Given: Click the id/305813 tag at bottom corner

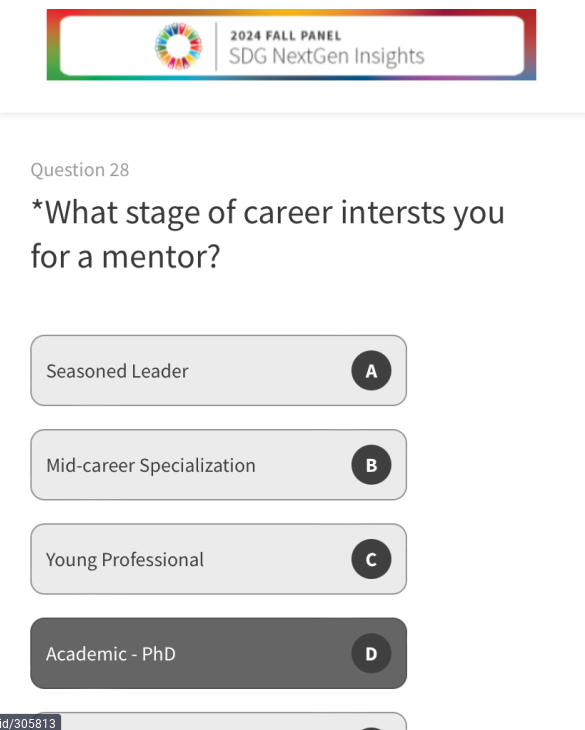Looking at the screenshot, I should 30,723.
